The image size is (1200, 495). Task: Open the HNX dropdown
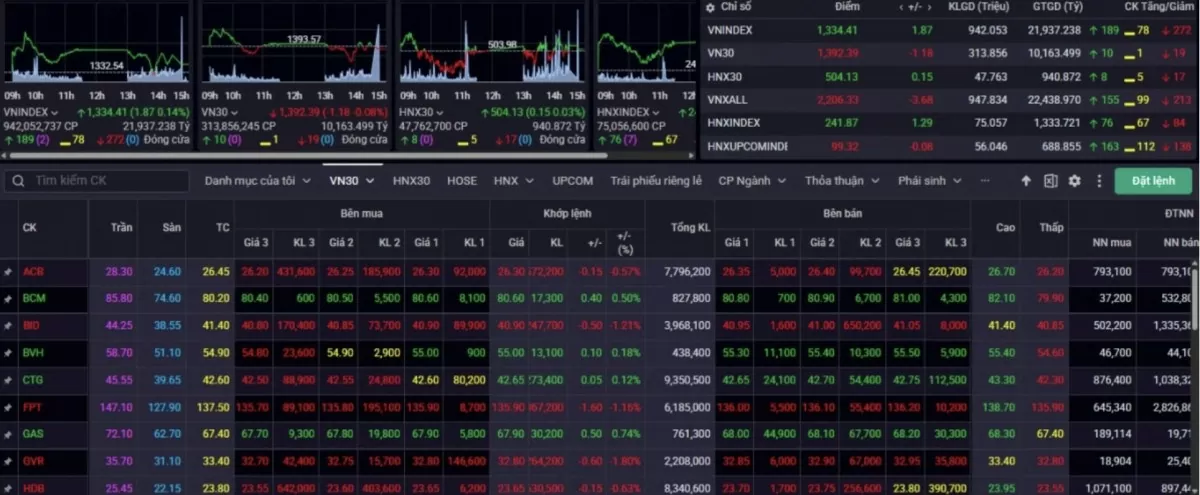(512, 181)
